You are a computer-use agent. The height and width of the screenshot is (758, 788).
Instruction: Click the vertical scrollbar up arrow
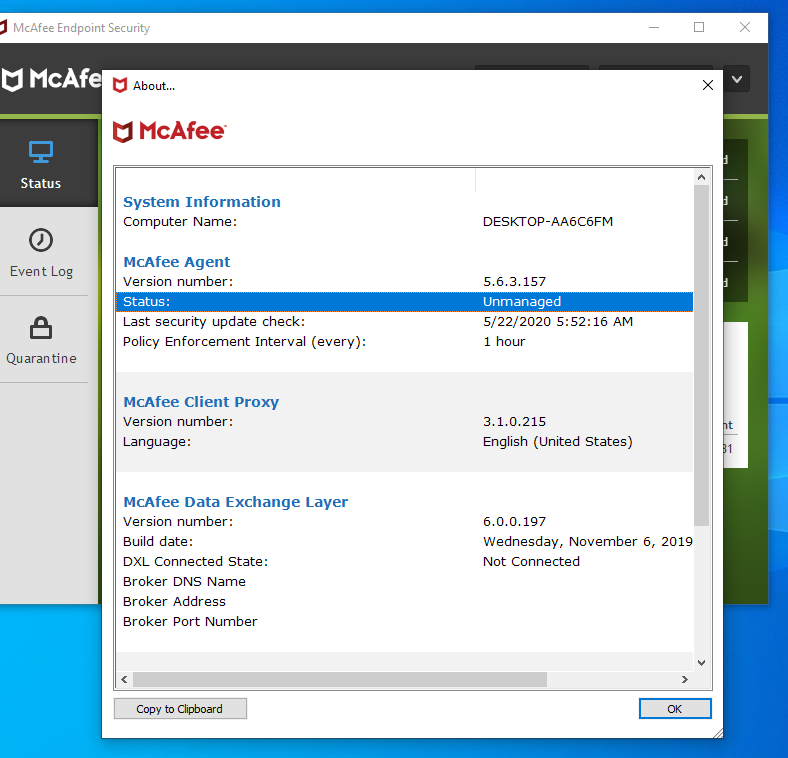pyautogui.click(x=702, y=177)
